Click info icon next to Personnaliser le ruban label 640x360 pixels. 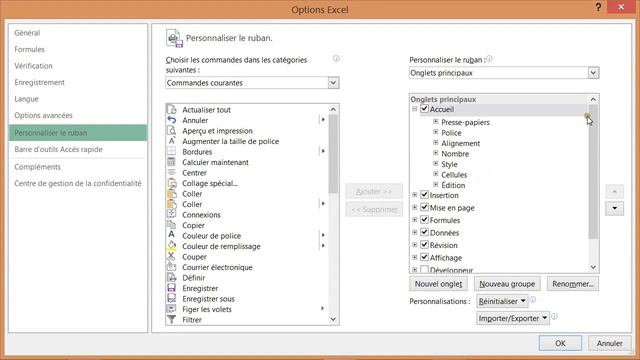click(x=489, y=59)
